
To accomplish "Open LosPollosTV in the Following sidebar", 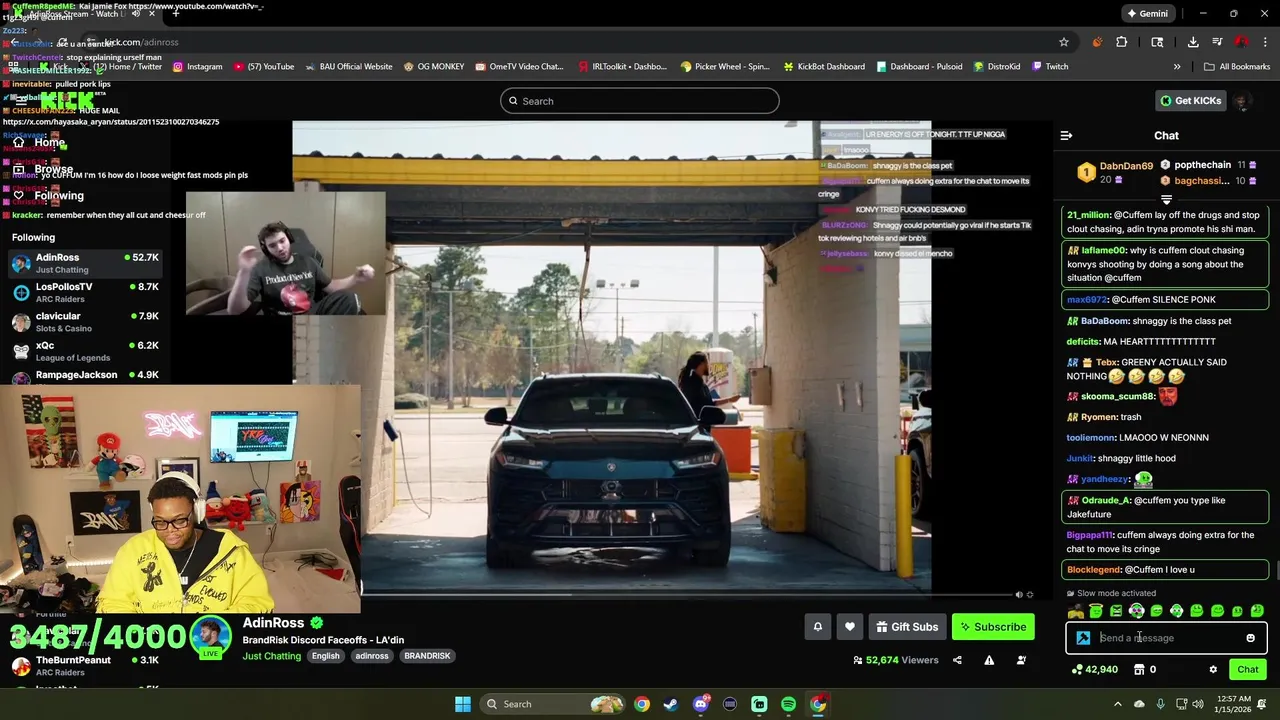I will point(85,292).
